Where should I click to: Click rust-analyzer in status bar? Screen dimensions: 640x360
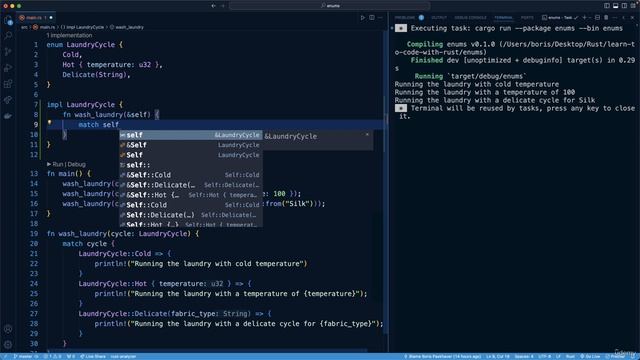coord(123,356)
